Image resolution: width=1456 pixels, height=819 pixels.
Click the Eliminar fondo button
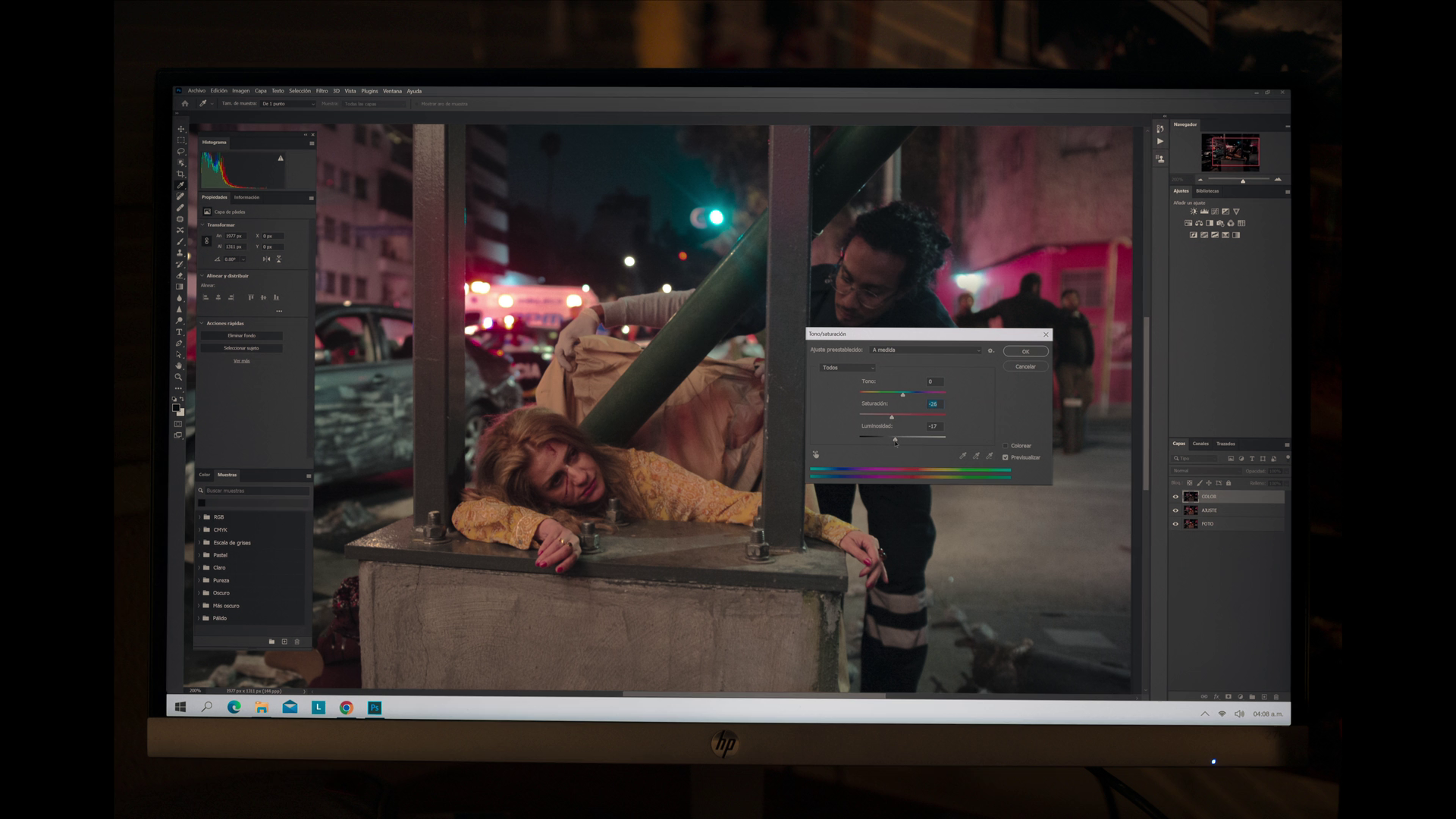[241, 336]
